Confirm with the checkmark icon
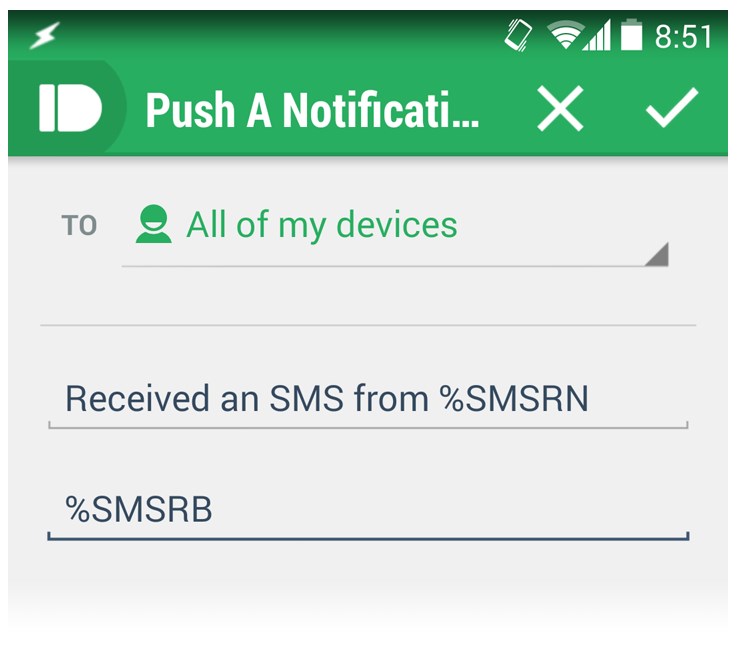 (x=672, y=108)
